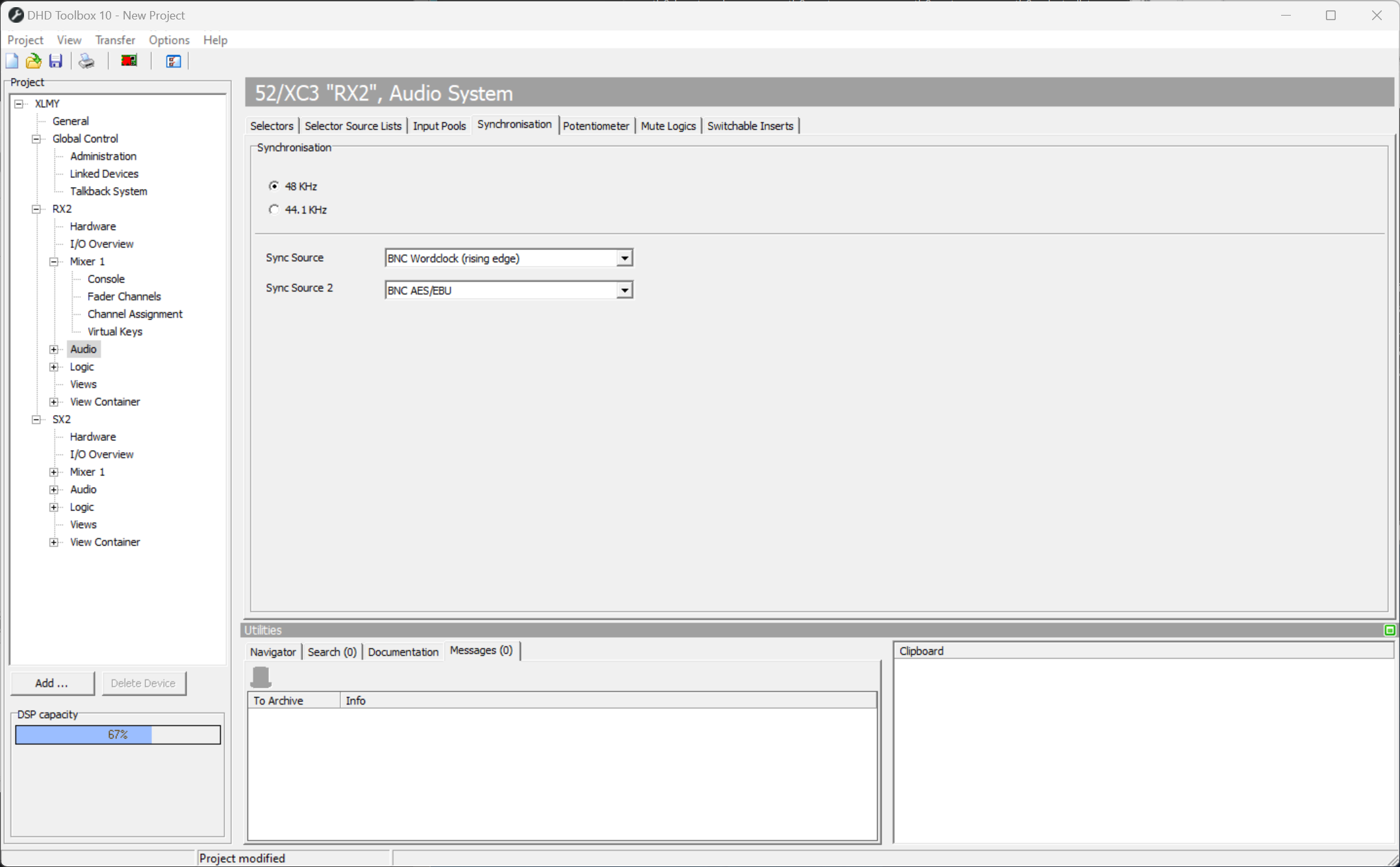Screen dimensions: 1400x867
Task: Enable the 44.1 KHz option instead of 48 KHz
Action: (274, 209)
